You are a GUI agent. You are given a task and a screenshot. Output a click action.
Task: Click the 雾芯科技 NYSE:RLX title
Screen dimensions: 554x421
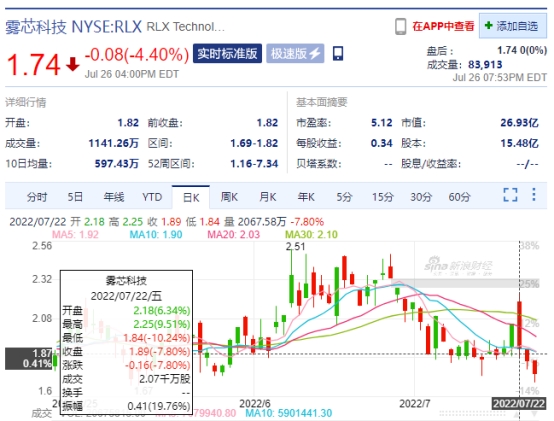tap(73, 27)
